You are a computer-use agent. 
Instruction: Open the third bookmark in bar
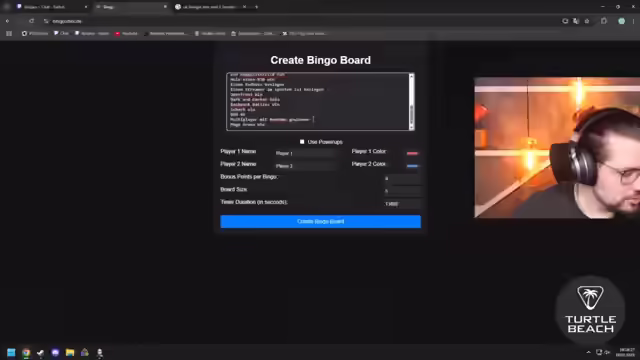92,33
